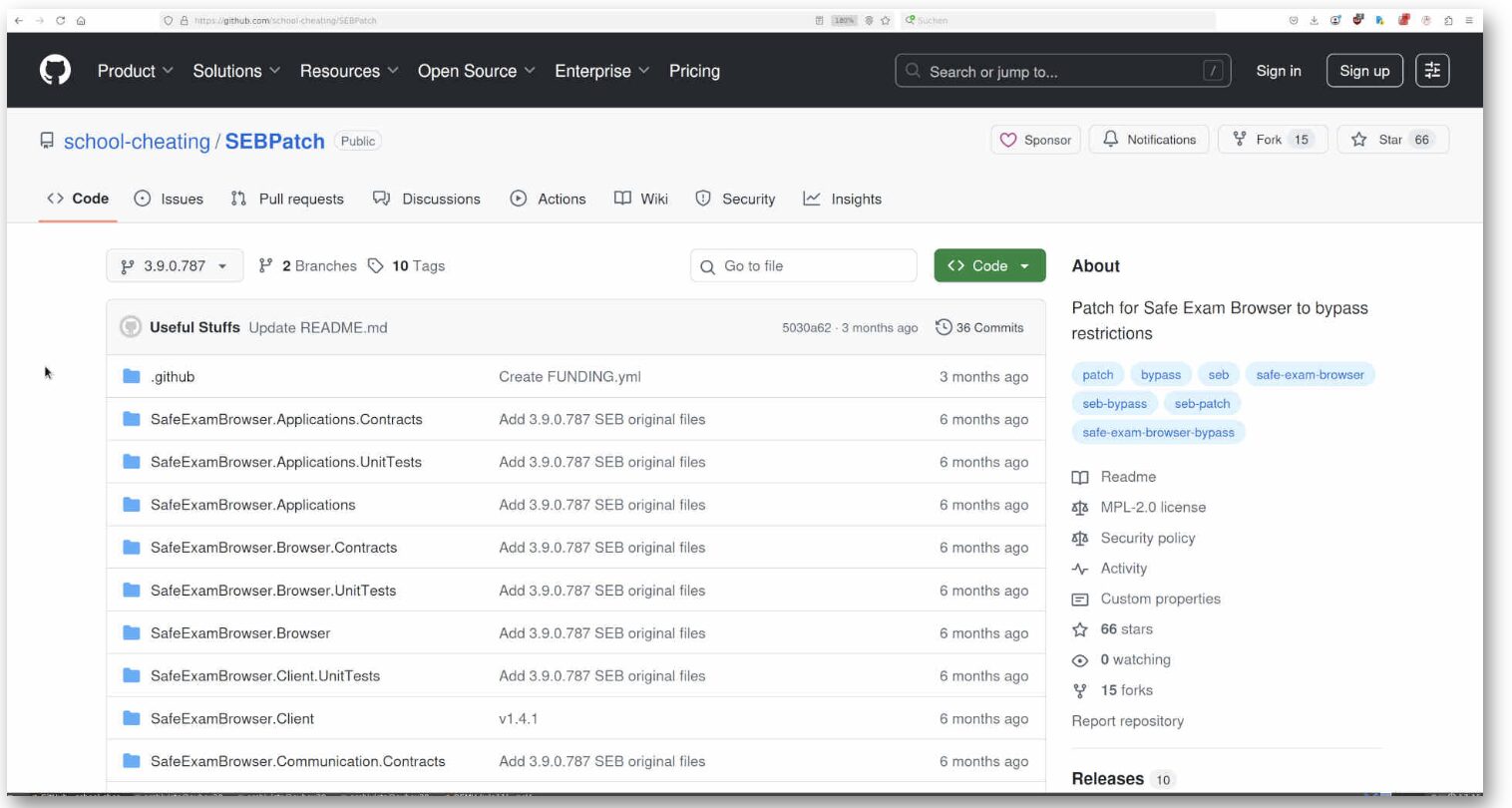1512x808 pixels.
Task: Open the GitHub home logo
Action: [x=55, y=71]
